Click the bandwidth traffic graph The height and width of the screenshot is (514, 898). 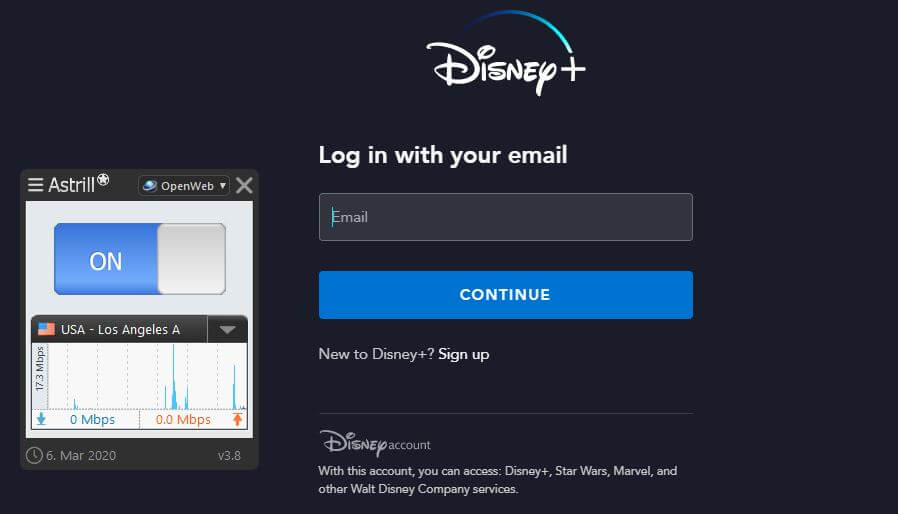[x=147, y=376]
